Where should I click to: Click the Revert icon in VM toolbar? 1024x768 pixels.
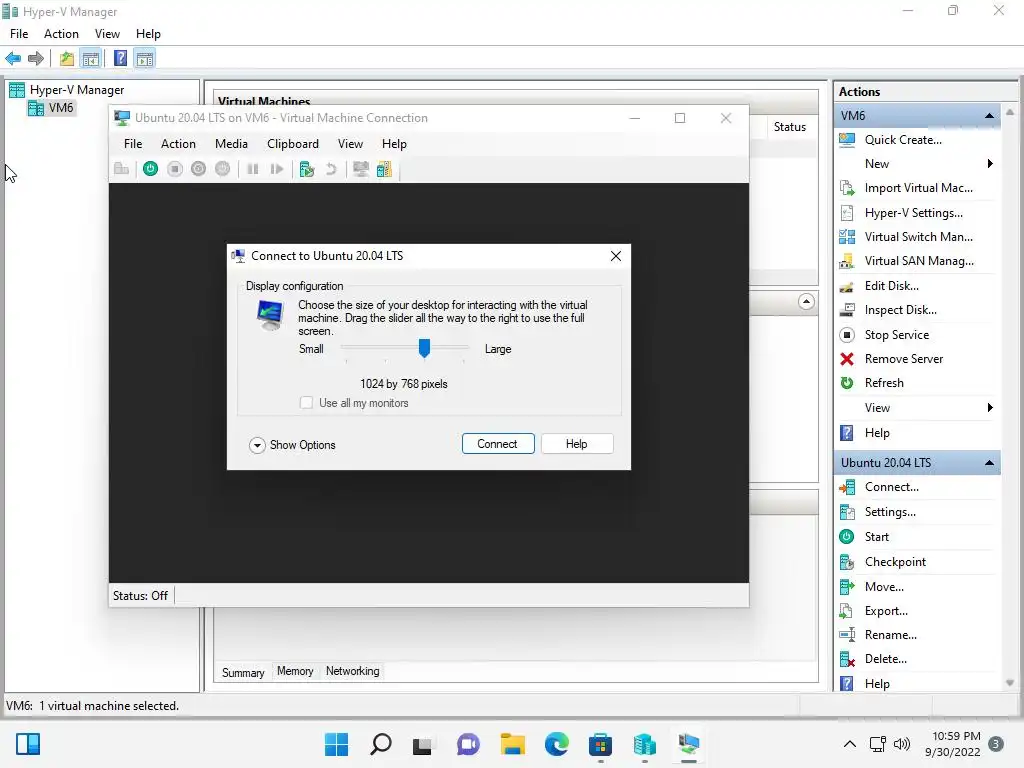click(x=331, y=169)
